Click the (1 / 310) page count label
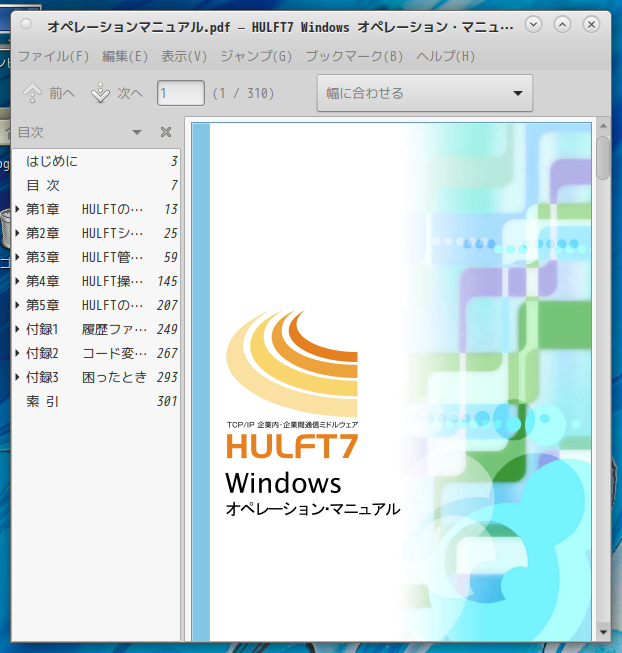The image size is (622, 653). [243, 93]
